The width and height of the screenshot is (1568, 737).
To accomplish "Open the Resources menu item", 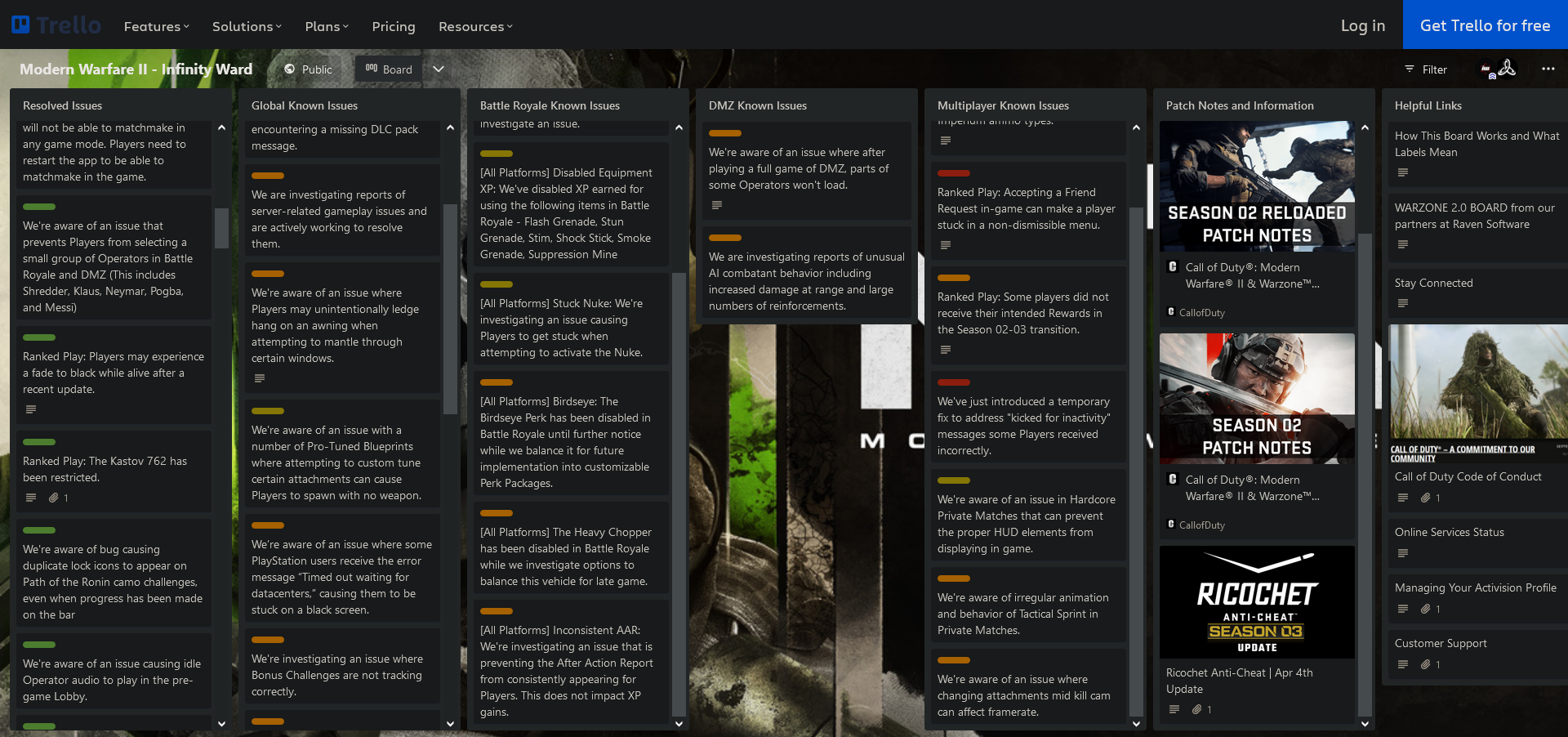I will [475, 26].
